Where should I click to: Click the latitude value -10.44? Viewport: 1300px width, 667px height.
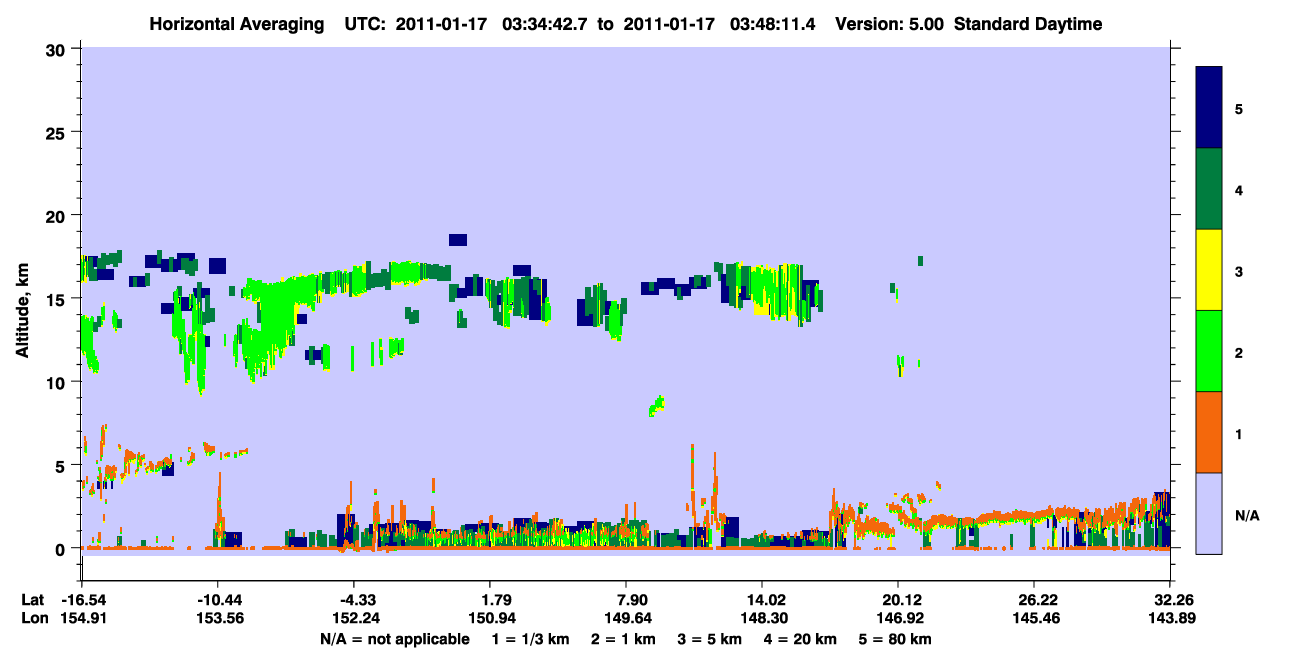click(217, 600)
